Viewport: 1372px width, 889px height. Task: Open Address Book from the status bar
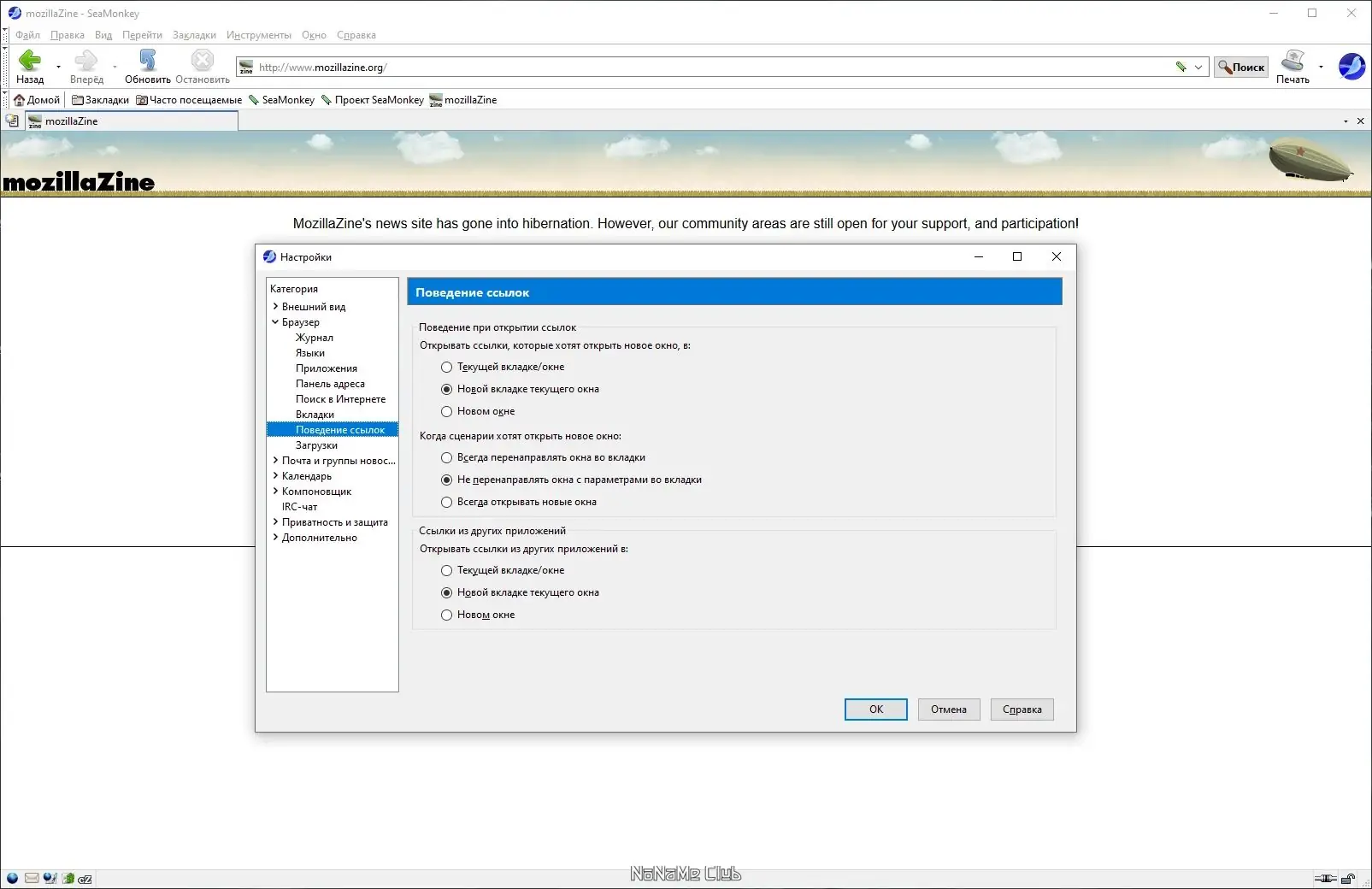point(68,878)
